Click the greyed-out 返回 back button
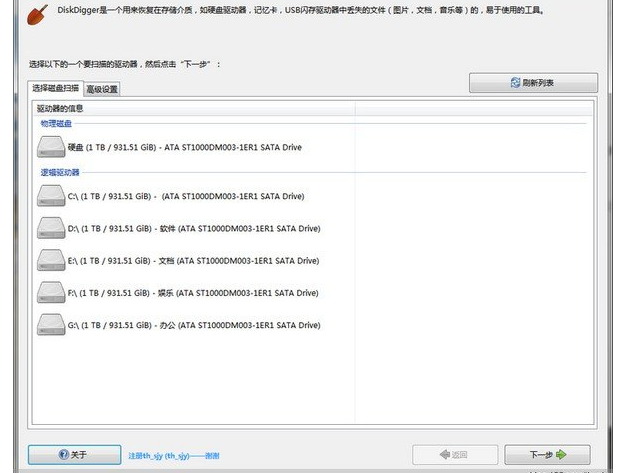Screen dimensions: 625x473 coord(455,455)
